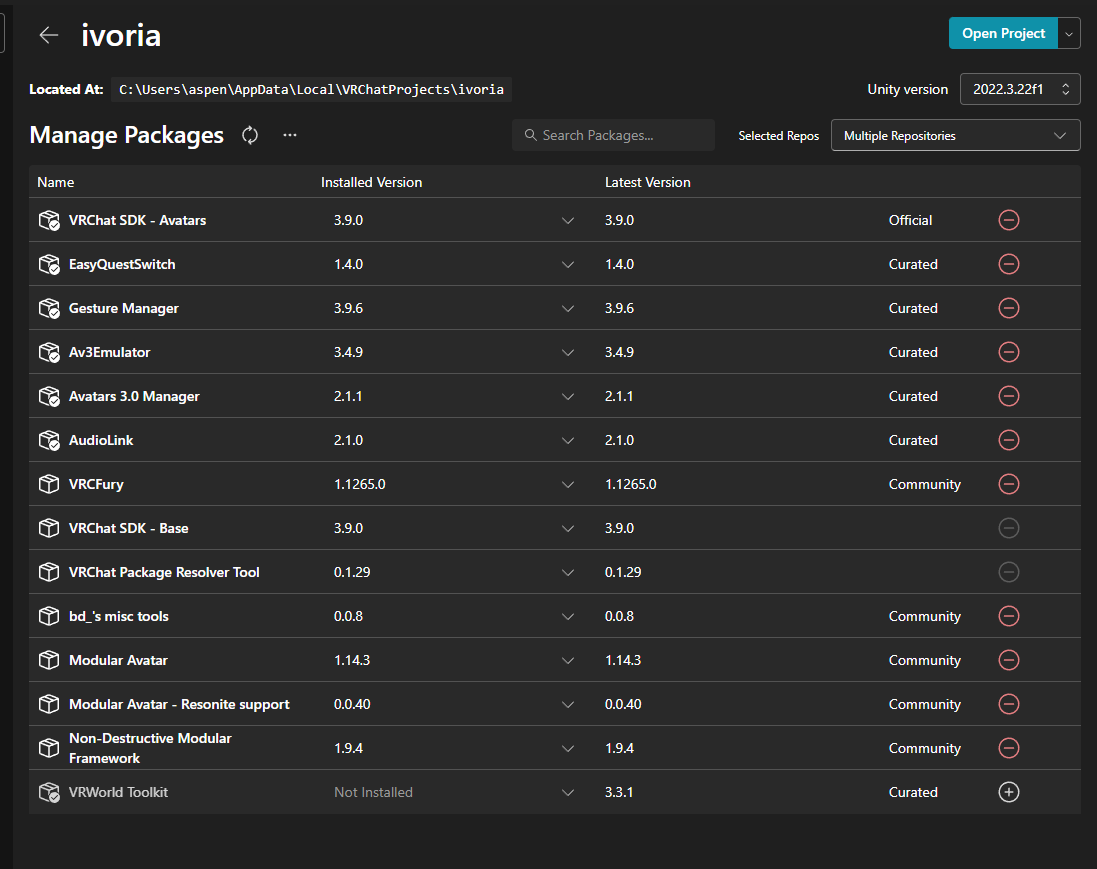This screenshot has width=1097, height=869.
Task: Click installed version 1.1265.0 of VRCFury
Action: (360, 484)
